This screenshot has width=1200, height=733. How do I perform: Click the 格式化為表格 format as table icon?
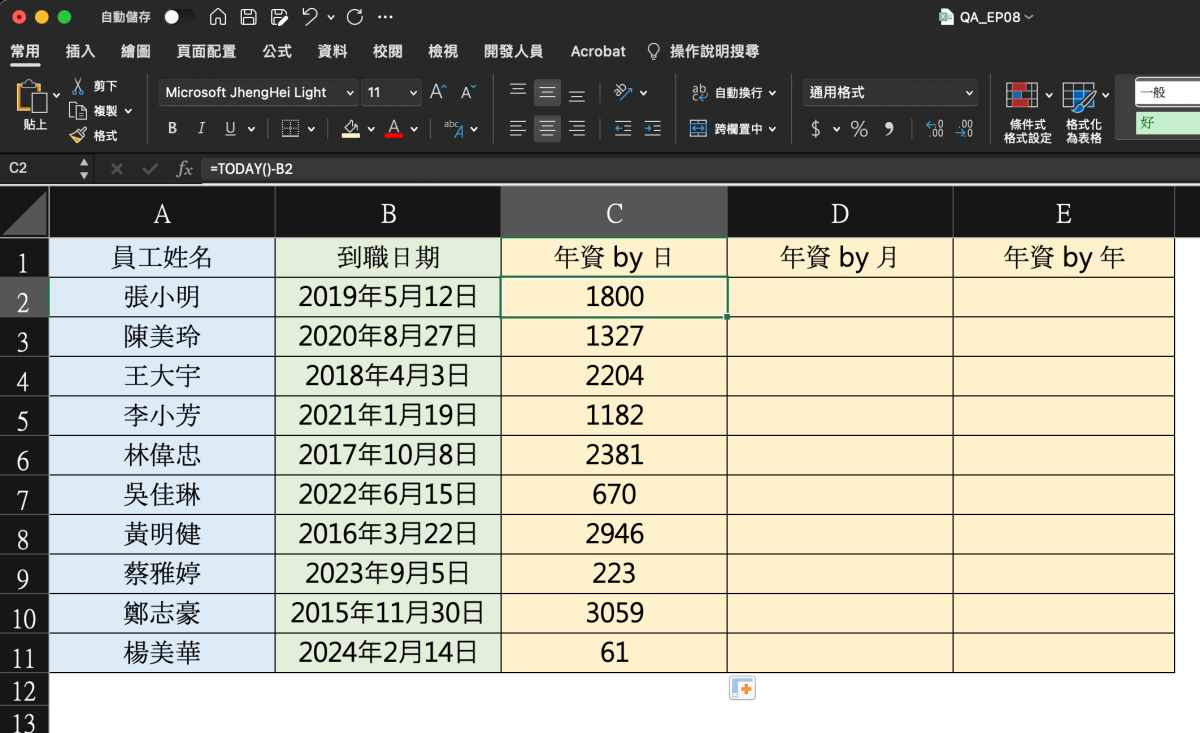pos(1080,98)
